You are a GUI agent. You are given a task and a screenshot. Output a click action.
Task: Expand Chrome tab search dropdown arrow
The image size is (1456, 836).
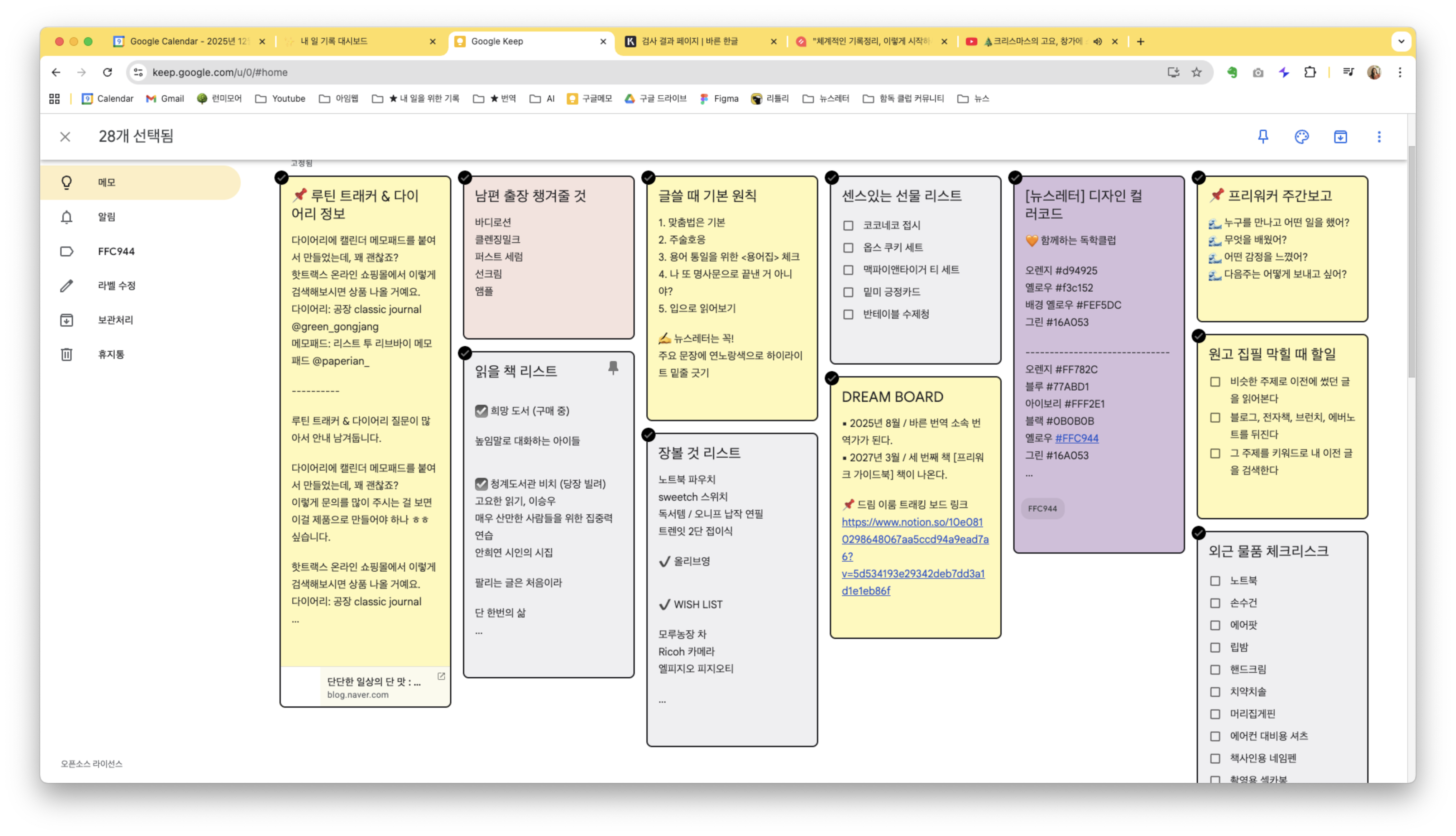(1401, 41)
